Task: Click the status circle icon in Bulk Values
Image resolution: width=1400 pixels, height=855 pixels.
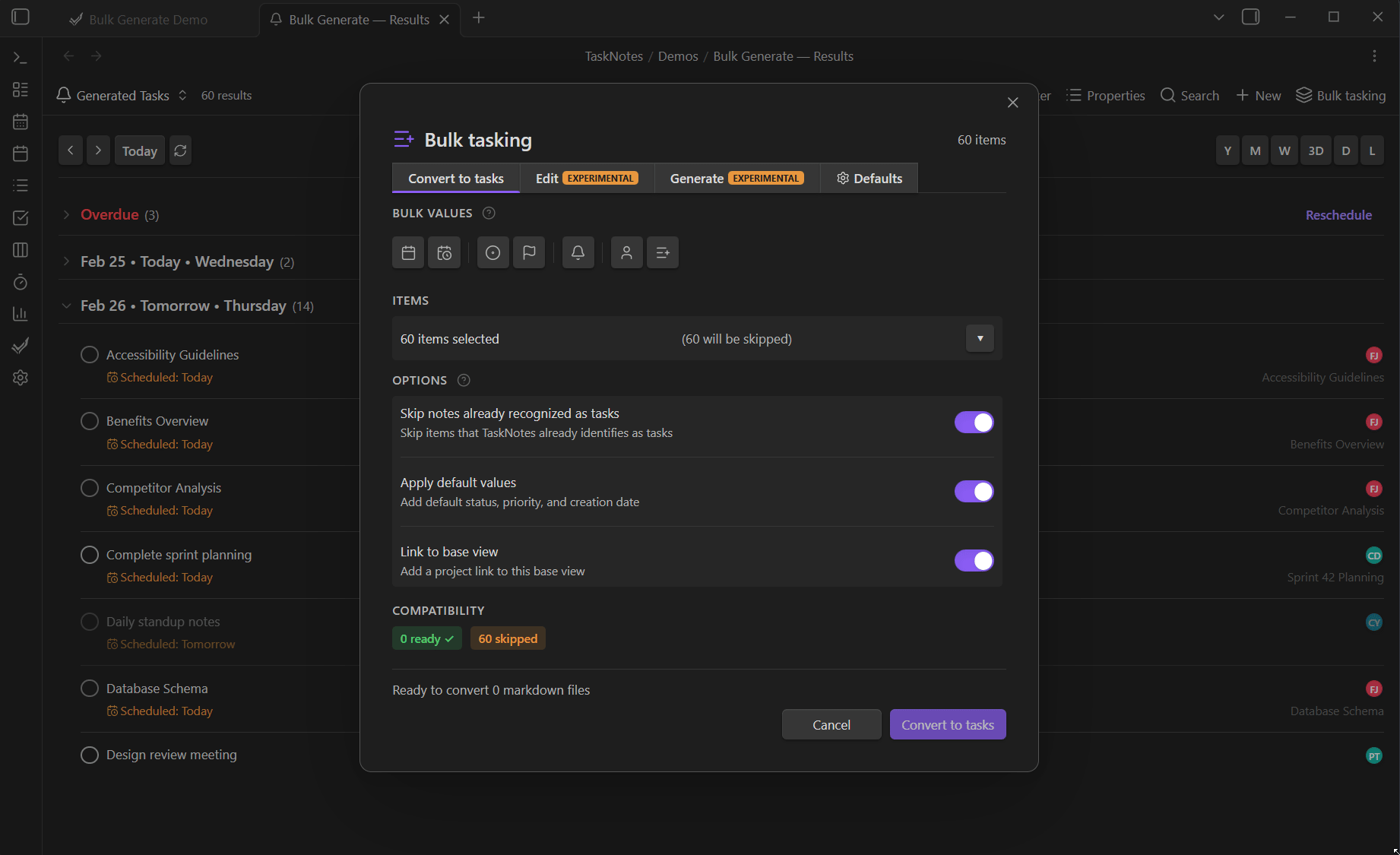Action: tap(493, 252)
